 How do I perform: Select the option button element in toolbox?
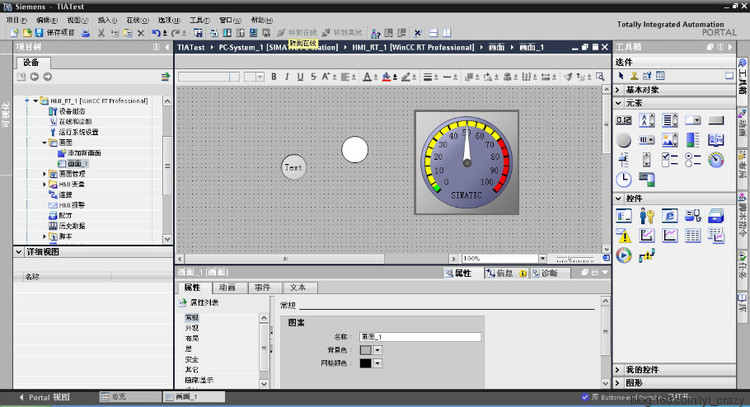[693, 160]
